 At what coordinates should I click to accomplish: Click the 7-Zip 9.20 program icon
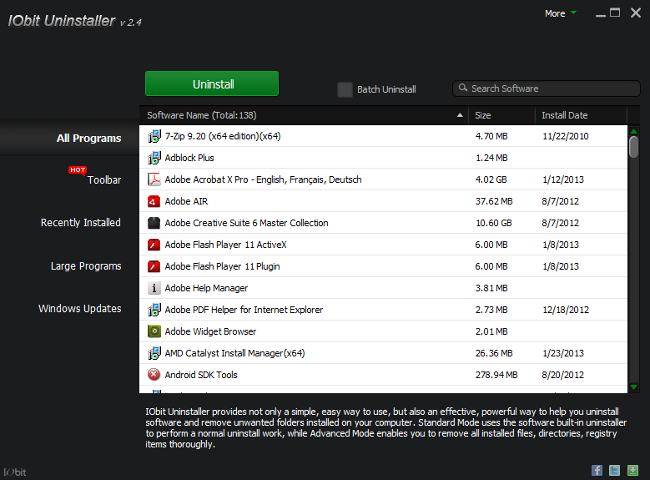click(x=154, y=136)
